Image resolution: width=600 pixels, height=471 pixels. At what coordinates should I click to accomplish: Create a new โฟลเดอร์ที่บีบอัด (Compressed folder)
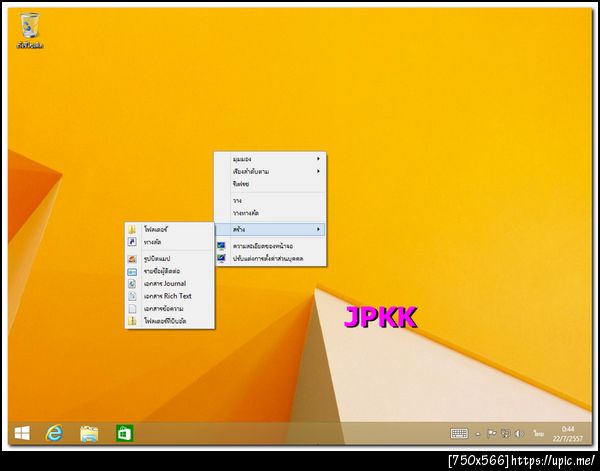(x=170, y=321)
